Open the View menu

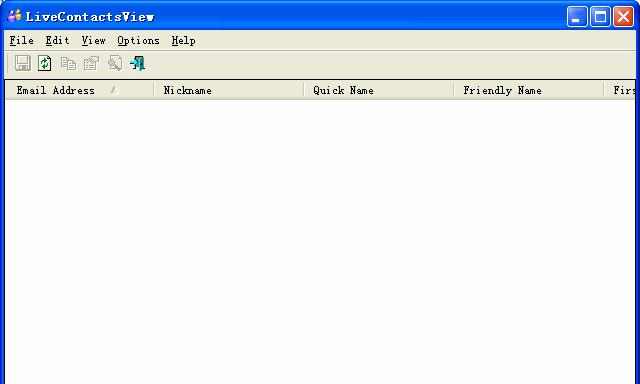93,40
